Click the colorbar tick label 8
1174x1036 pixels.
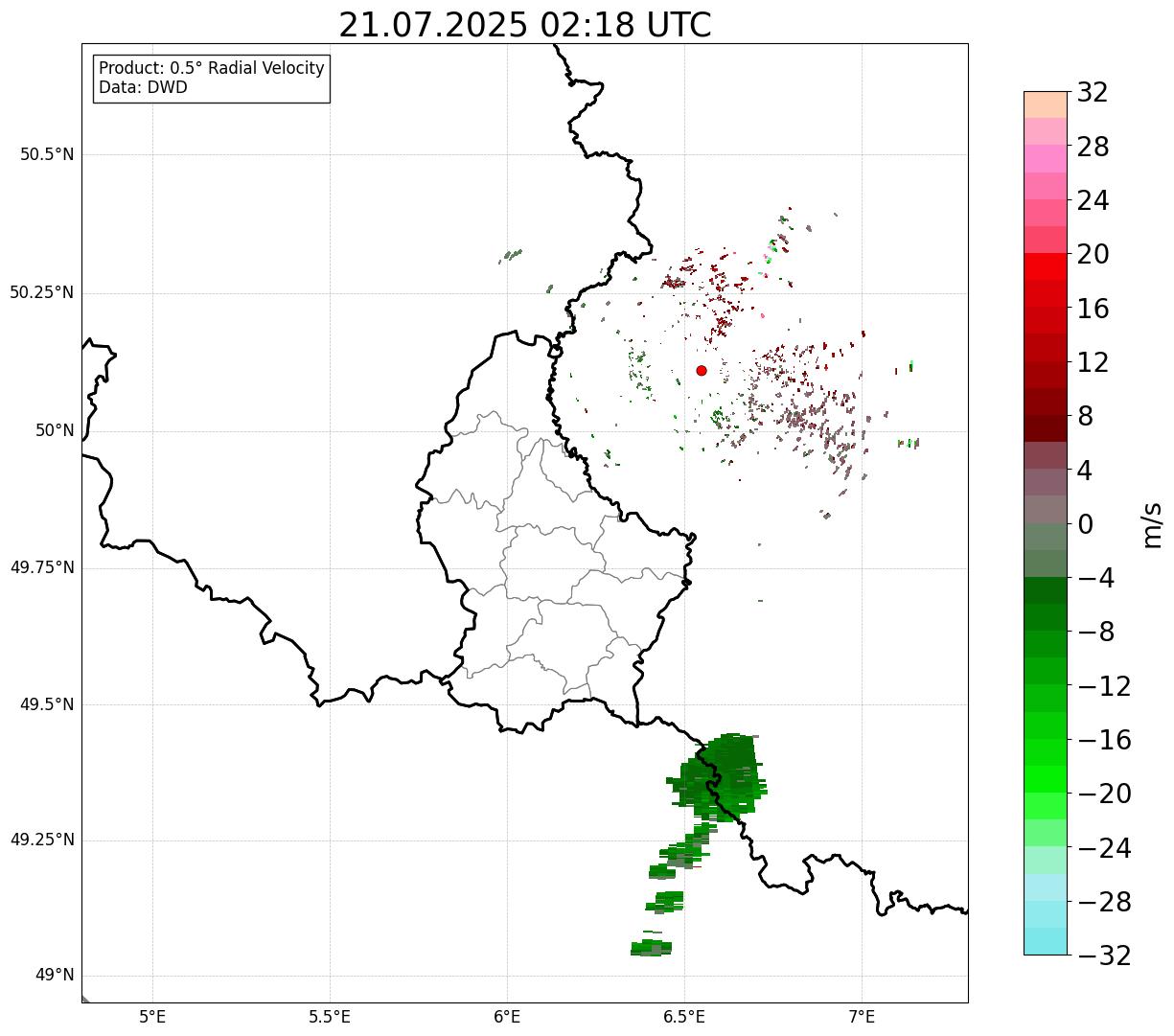coord(1085,416)
